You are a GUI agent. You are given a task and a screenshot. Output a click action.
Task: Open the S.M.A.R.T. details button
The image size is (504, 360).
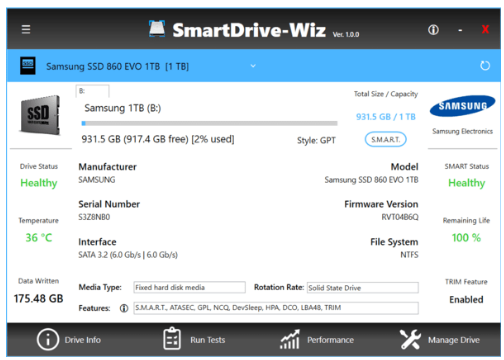pos(385,139)
